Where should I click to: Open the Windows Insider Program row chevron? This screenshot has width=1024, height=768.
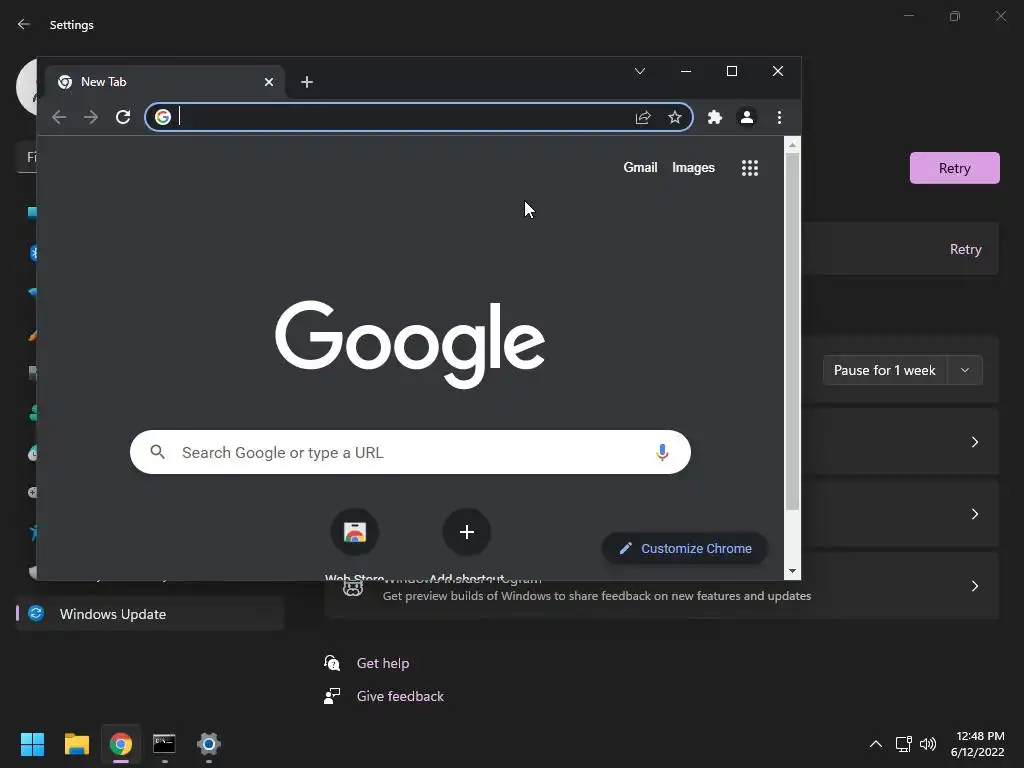pyautogui.click(x=974, y=586)
